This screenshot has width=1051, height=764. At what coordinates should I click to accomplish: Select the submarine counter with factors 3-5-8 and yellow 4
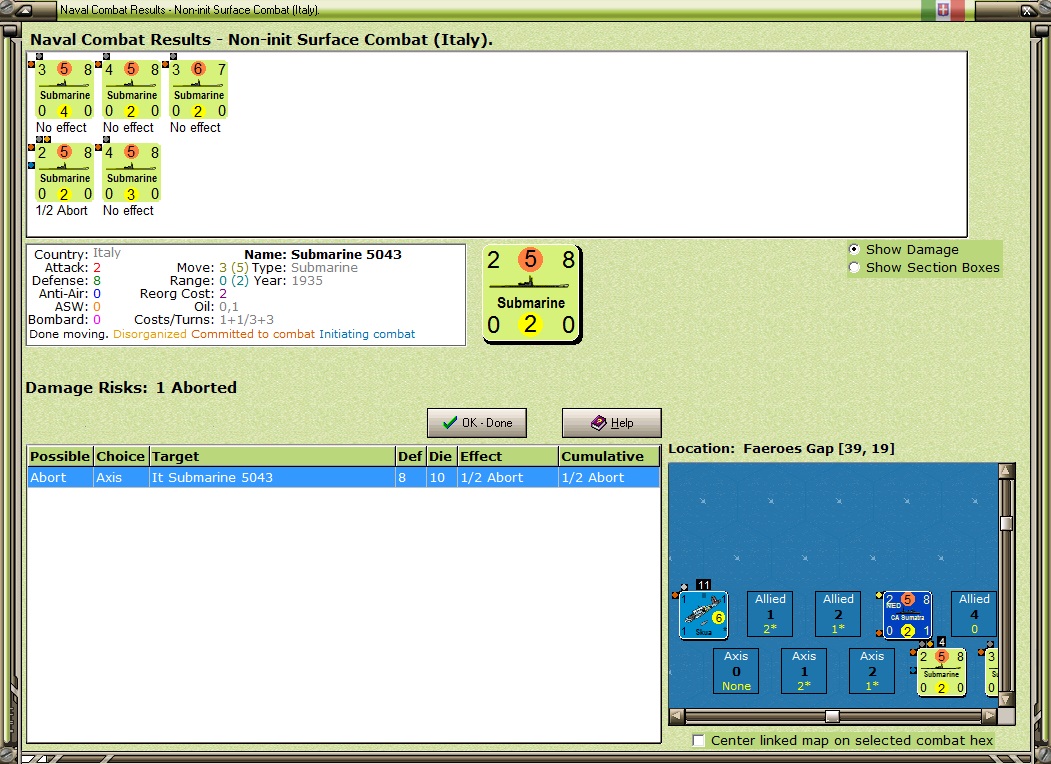pos(64,90)
